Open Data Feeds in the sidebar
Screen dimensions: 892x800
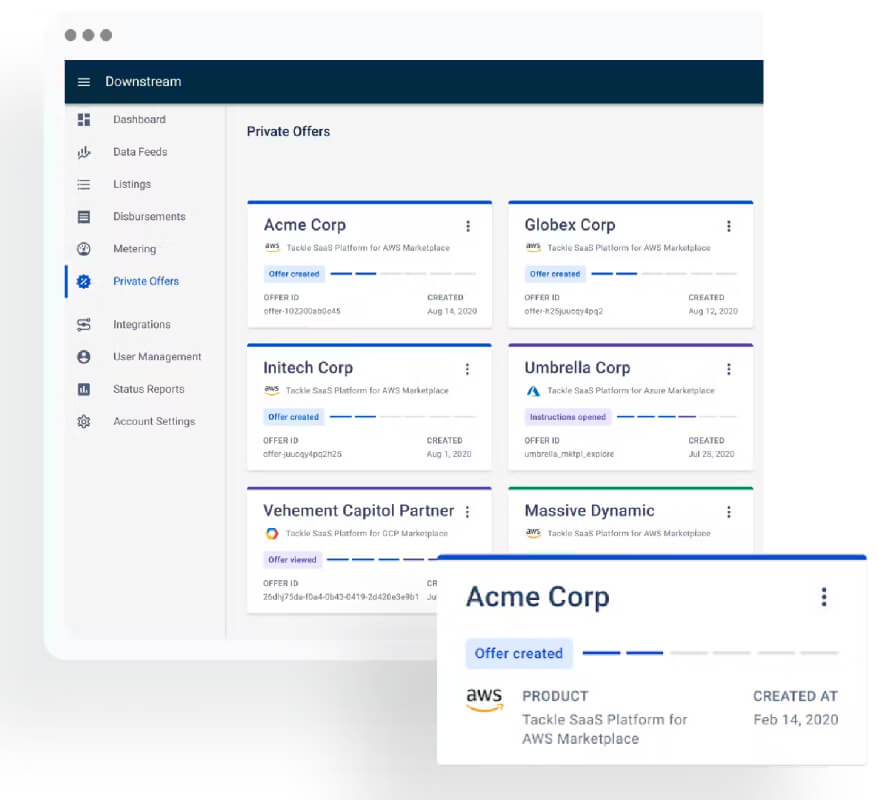[x=140, y=152]
